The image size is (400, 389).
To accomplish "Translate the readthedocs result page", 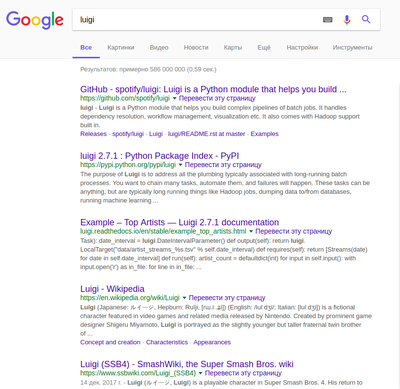I will 294,231.
